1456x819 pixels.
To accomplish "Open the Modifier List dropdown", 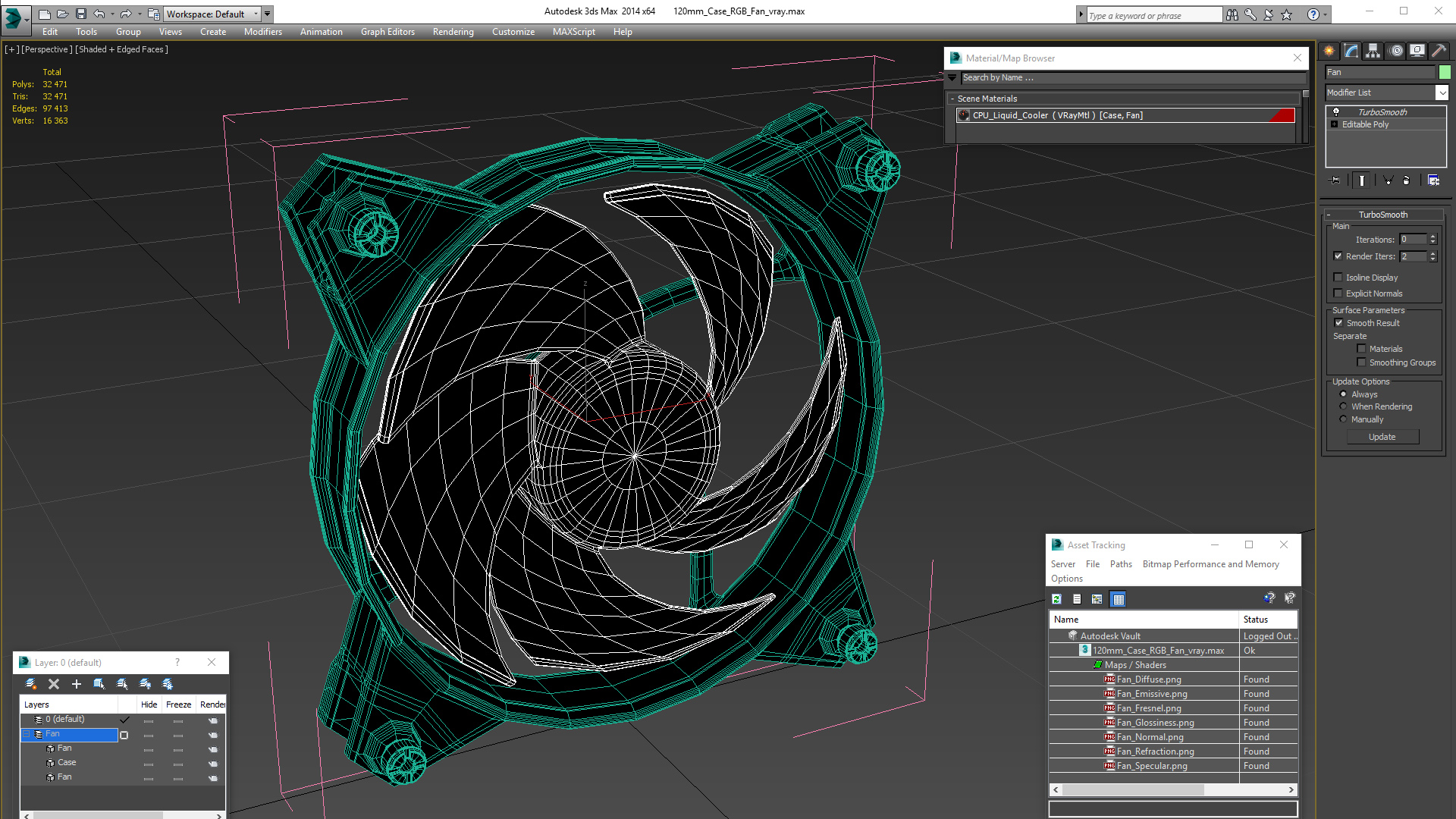I will point(1442,93).
